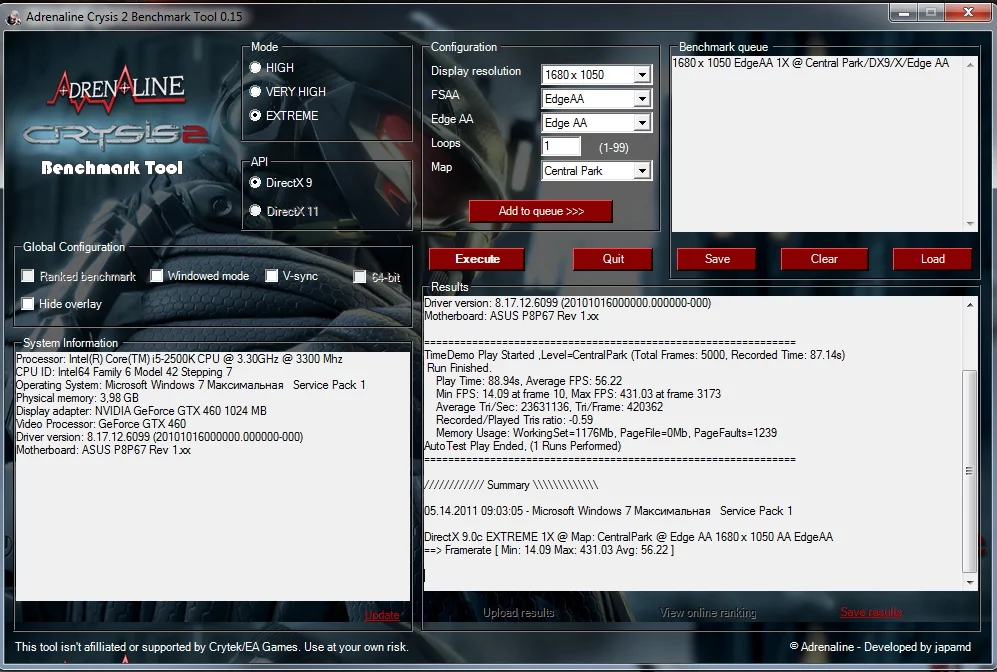Click the Benchmark queue scroll up arrow
997x672 pixels.
(x=970, y=64)
